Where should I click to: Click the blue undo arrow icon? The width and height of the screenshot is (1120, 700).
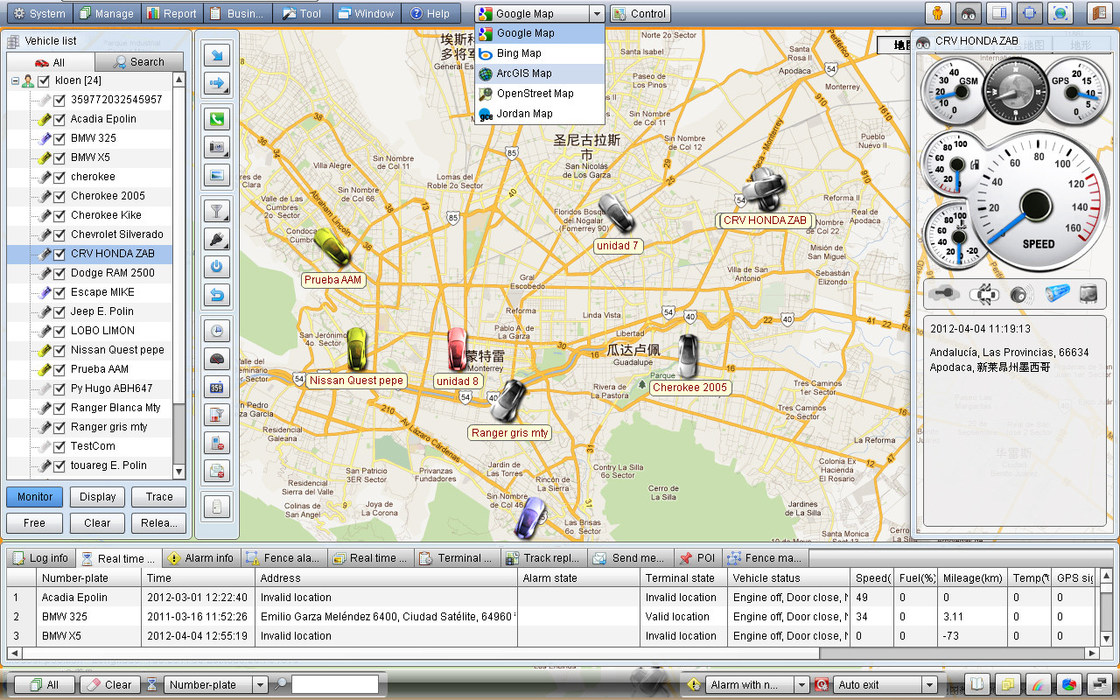(x=217, y=295)
